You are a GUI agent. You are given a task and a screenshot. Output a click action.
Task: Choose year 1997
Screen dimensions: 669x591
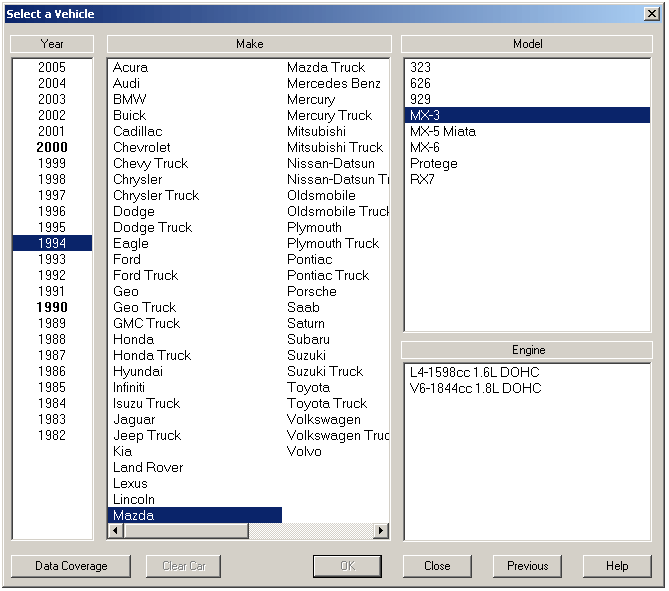(52, 195)
